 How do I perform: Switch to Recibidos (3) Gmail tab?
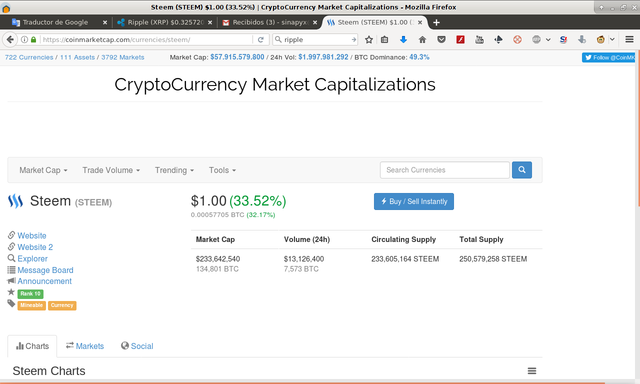tap(269, 22)
